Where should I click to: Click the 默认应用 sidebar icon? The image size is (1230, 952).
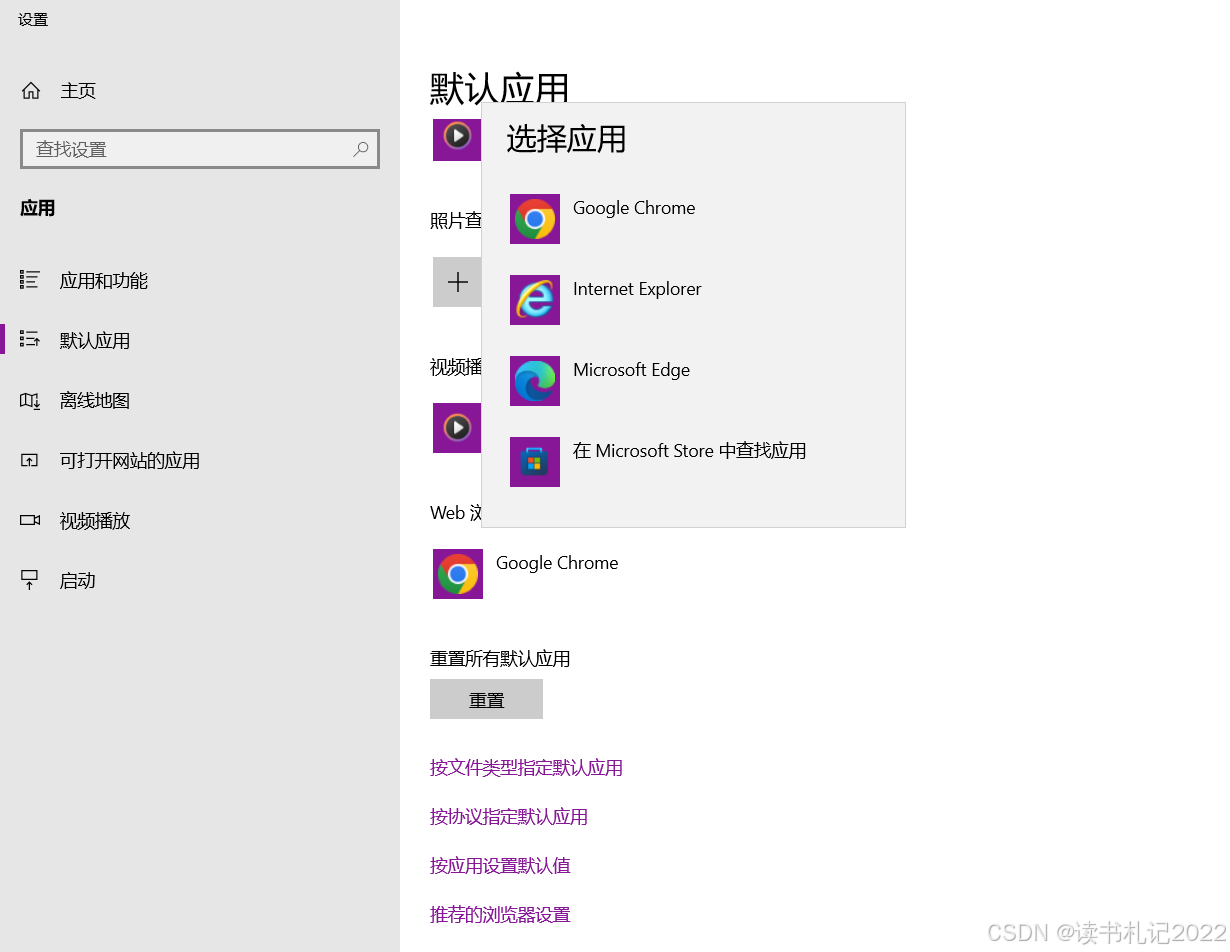[30, 340]
